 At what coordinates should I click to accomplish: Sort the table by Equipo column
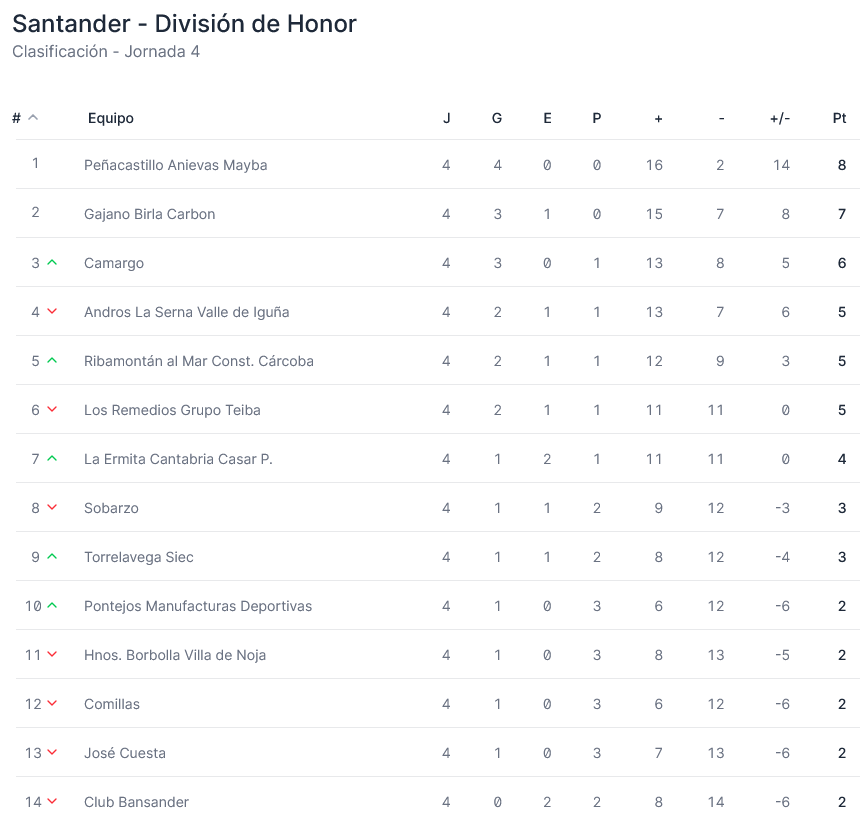(111, 118)
